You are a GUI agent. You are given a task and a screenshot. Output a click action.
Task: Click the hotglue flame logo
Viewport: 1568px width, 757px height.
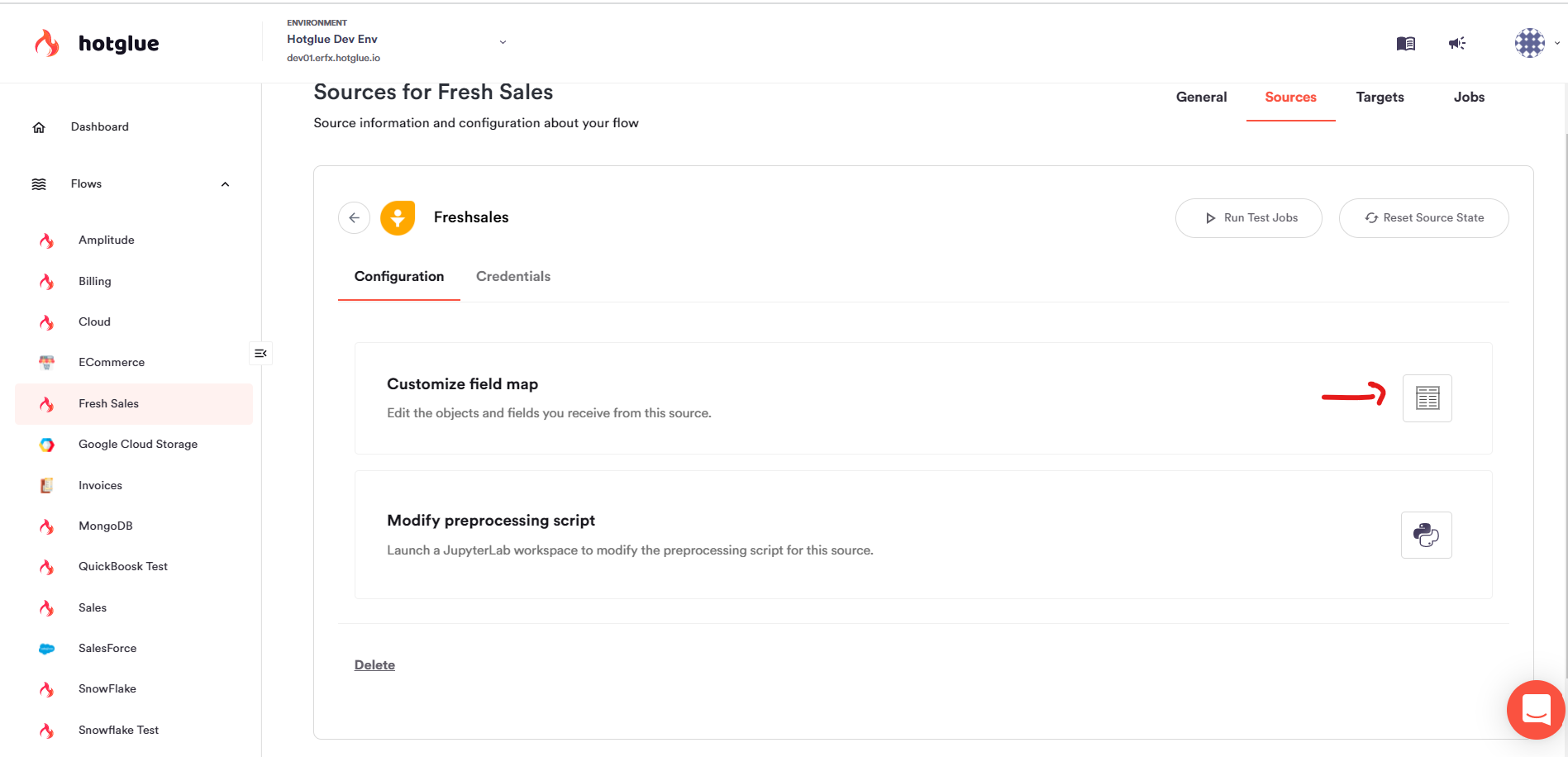(47, 43)
